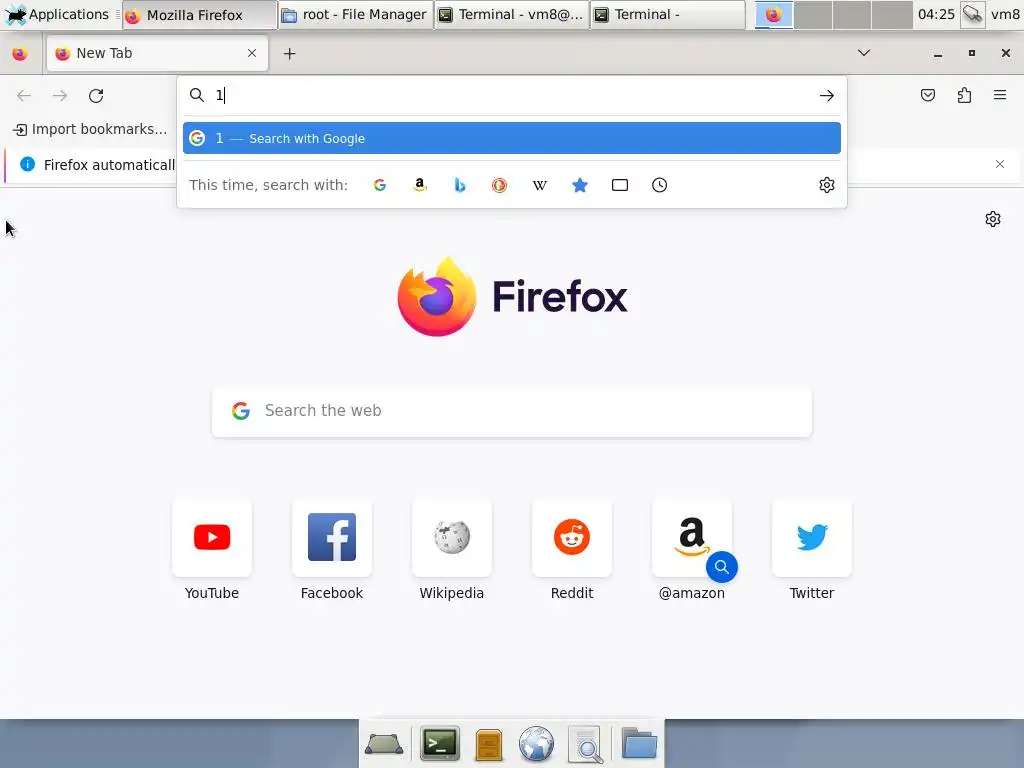Switch to Mozilla Firefox taskbar button
This screenshot has height=768, width=1024.
[x=200, y=14]
